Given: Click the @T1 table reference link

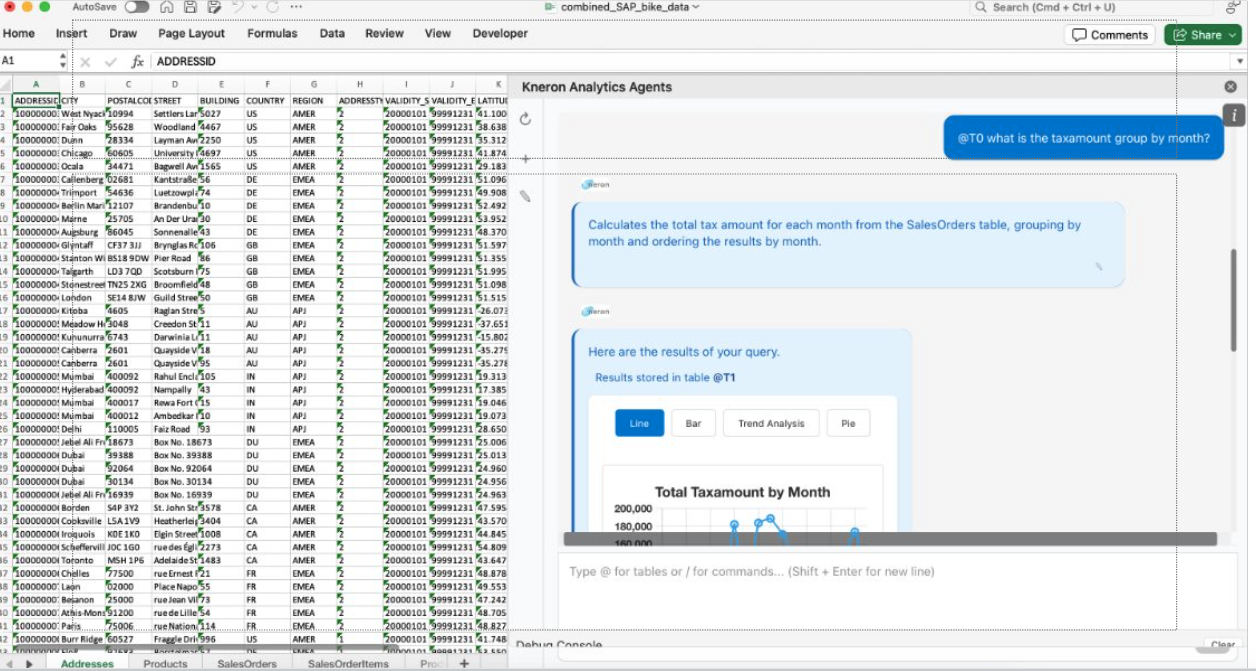Looking at the screenshot, I should [x=724, y=378].
